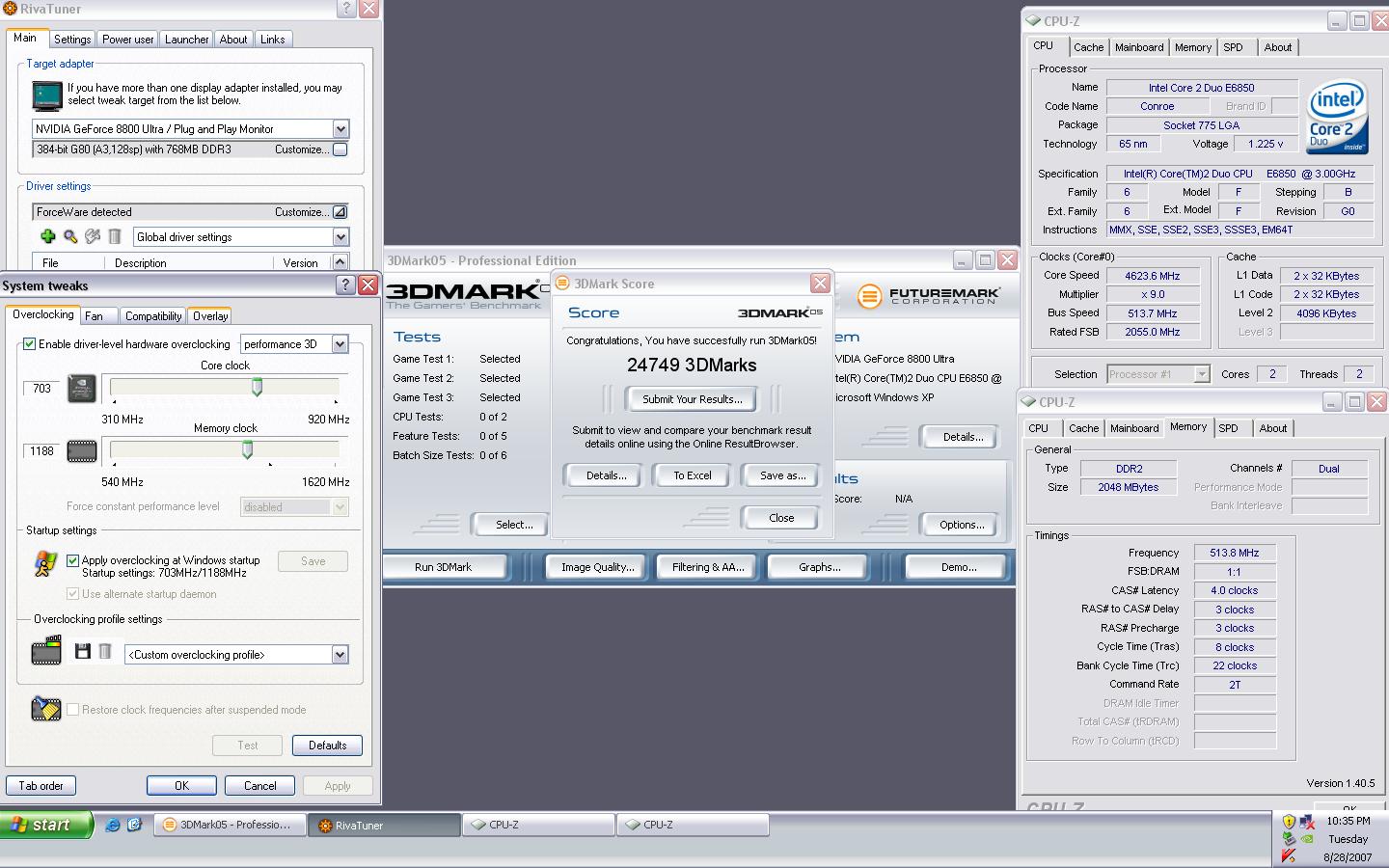1389x868 pixels.
Task: Click Close in the 3DMark Score dialog
Action: tap(781, 518)
